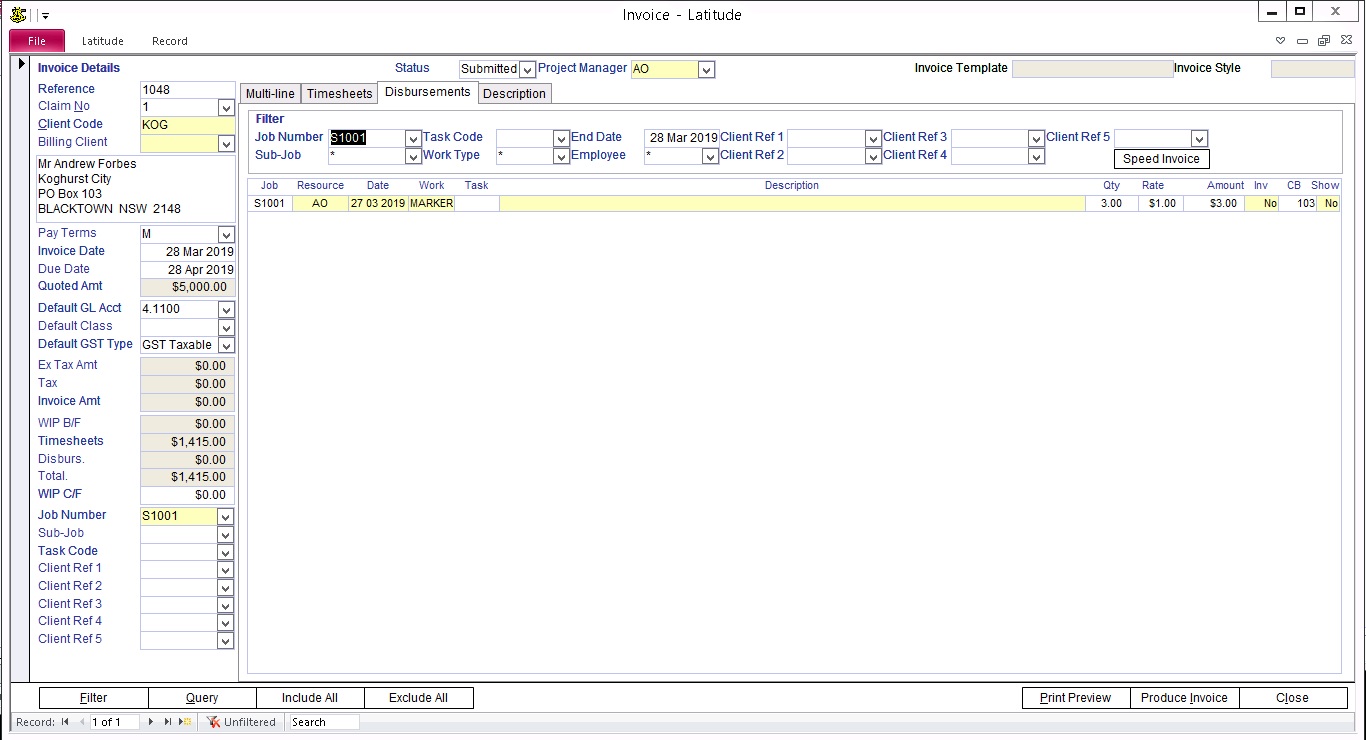Expand the Project Manager dropdown AO
Screen dimensions: 1366x740
click(706, 69)
